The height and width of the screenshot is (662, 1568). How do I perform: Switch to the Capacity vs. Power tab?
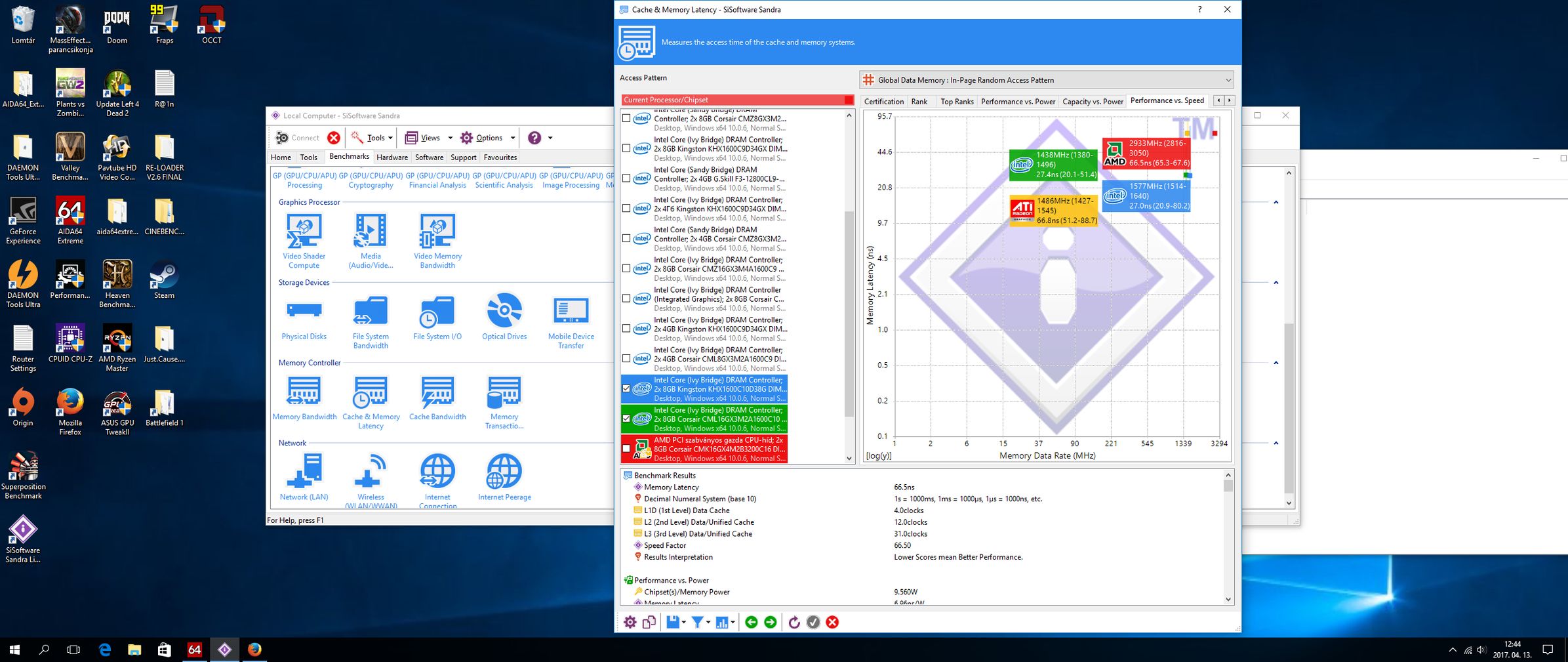point(1093,102)
